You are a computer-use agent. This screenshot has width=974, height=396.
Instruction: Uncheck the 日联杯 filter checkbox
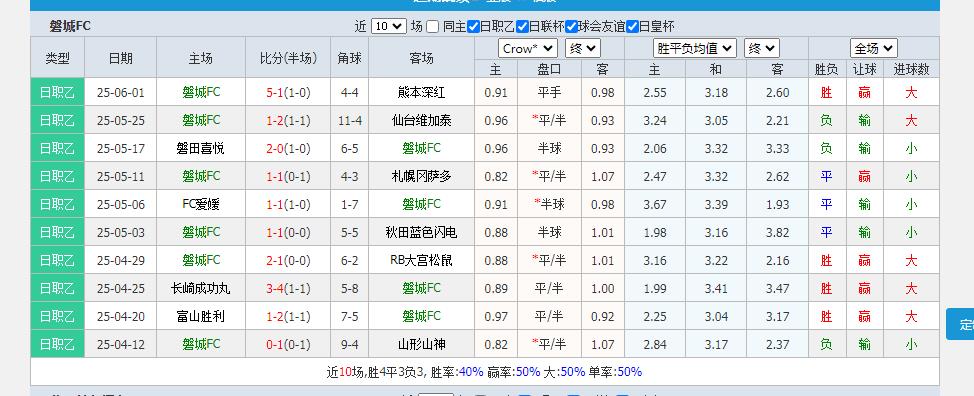click(522, 27)
